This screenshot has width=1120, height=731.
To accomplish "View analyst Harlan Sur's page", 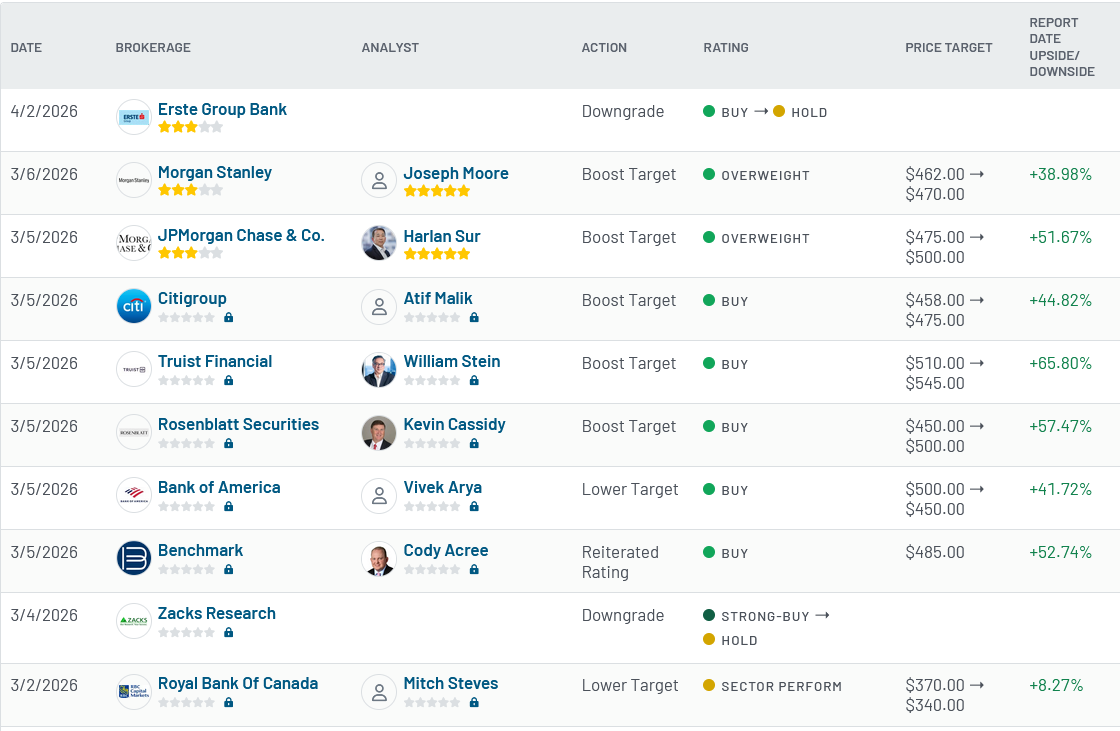I will point(442,236).
